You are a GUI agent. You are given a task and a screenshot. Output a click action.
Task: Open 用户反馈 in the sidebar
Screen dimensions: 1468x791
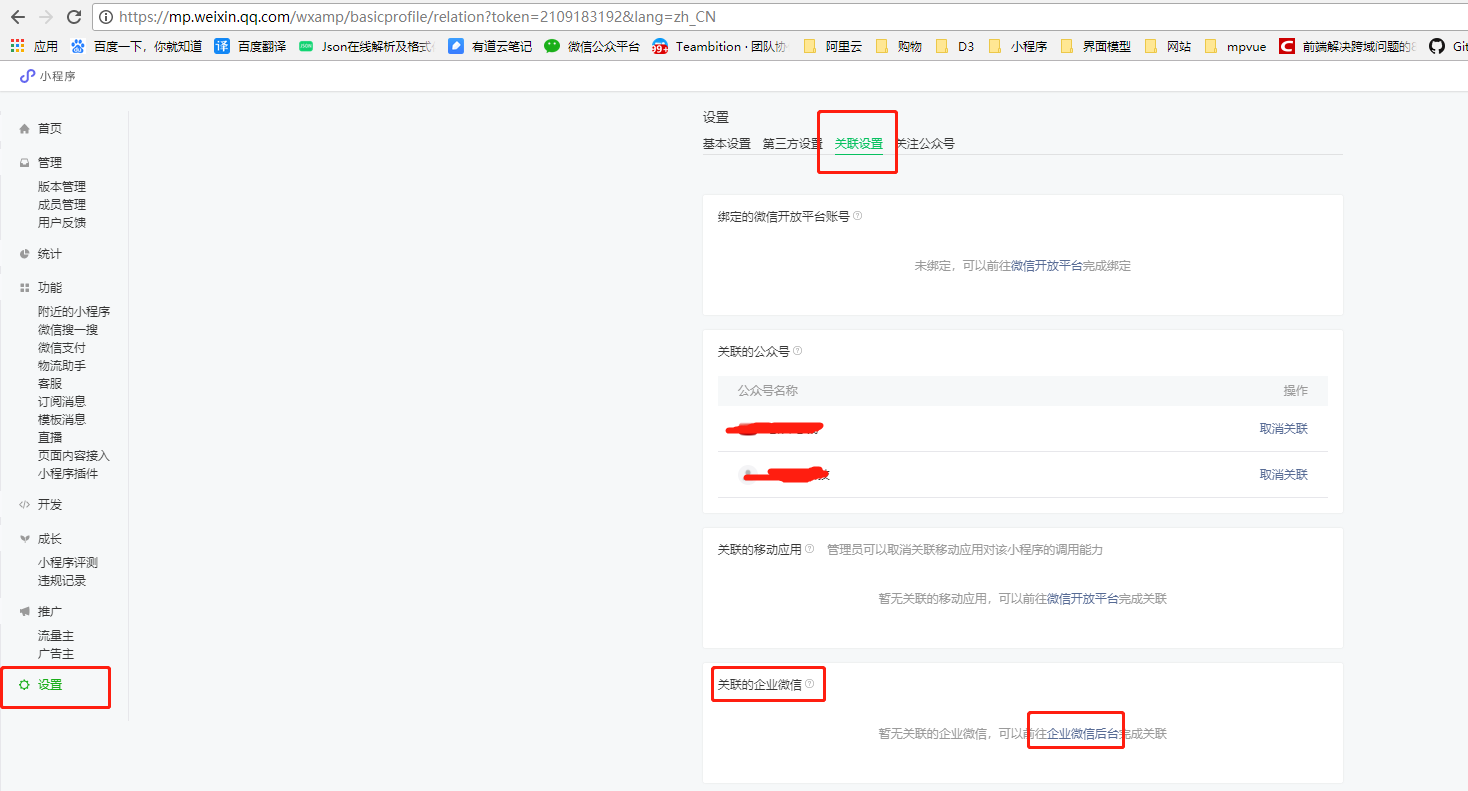click(x=62, y=223)
